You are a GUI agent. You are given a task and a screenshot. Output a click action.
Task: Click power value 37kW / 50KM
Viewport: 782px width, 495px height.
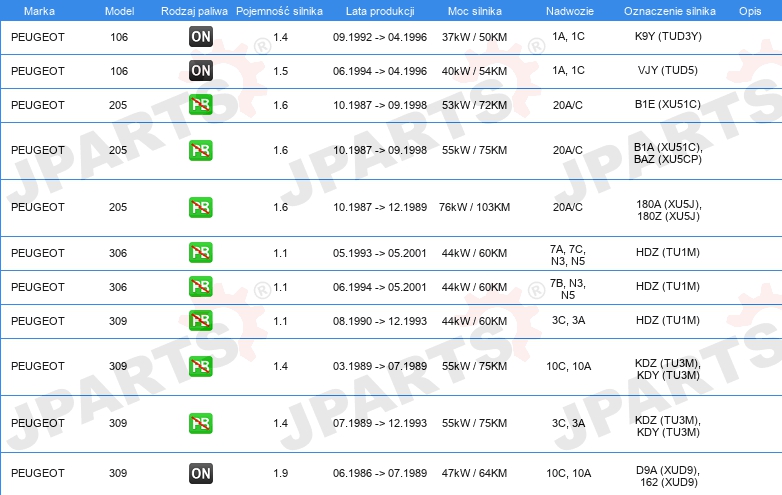[474, 37]
